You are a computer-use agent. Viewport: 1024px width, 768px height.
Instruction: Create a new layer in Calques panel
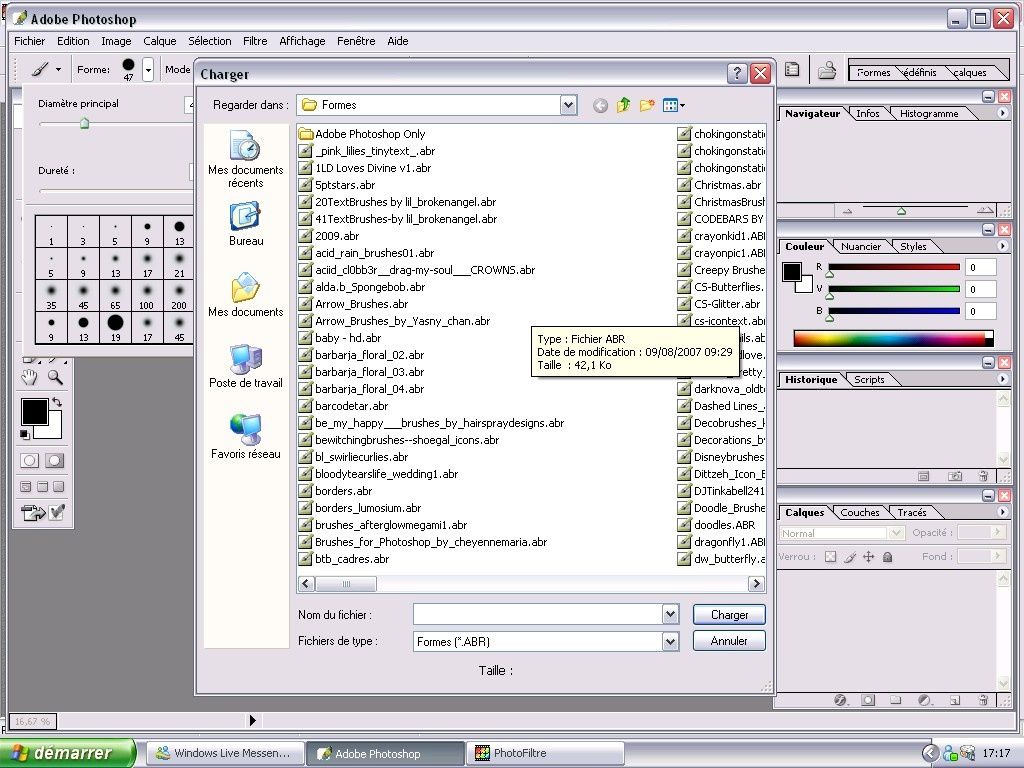955,700
